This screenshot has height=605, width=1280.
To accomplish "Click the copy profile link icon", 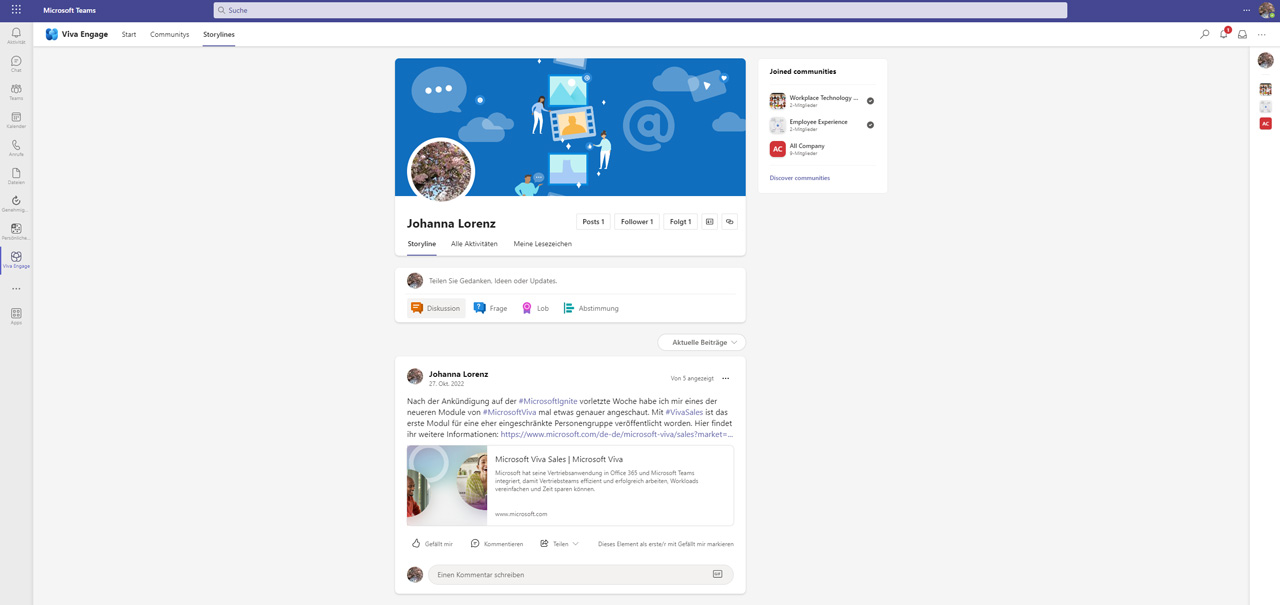I will tap(730, 222).
